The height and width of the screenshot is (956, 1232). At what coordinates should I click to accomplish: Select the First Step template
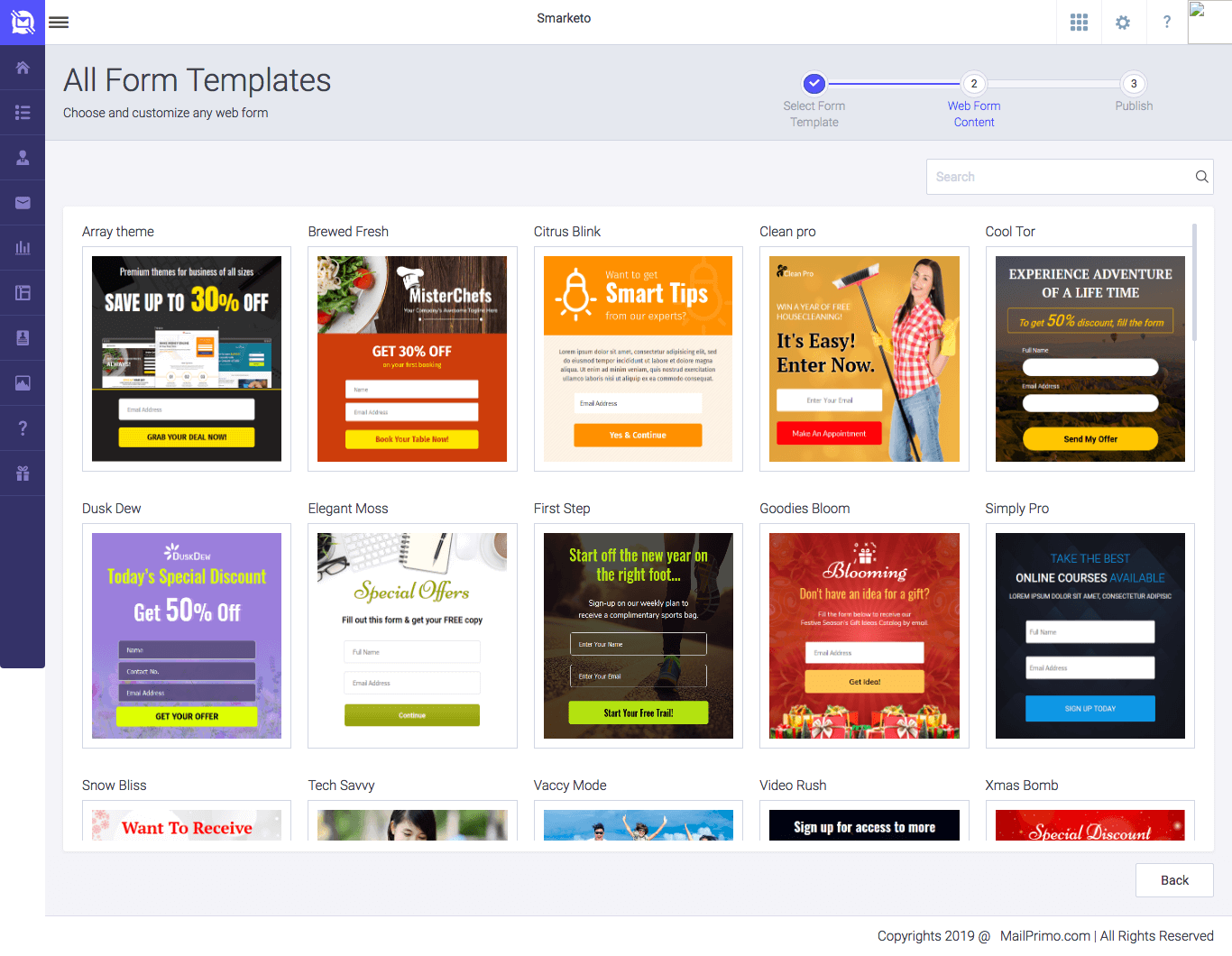click(x=639, y=636)
